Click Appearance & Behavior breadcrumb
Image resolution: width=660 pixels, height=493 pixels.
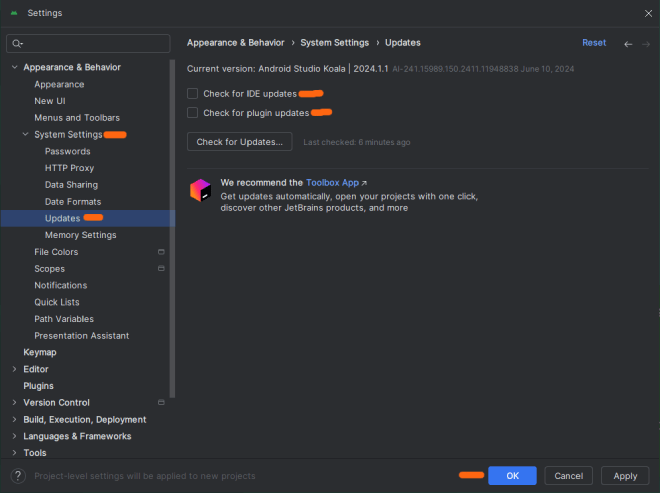[x=236, y=43]
